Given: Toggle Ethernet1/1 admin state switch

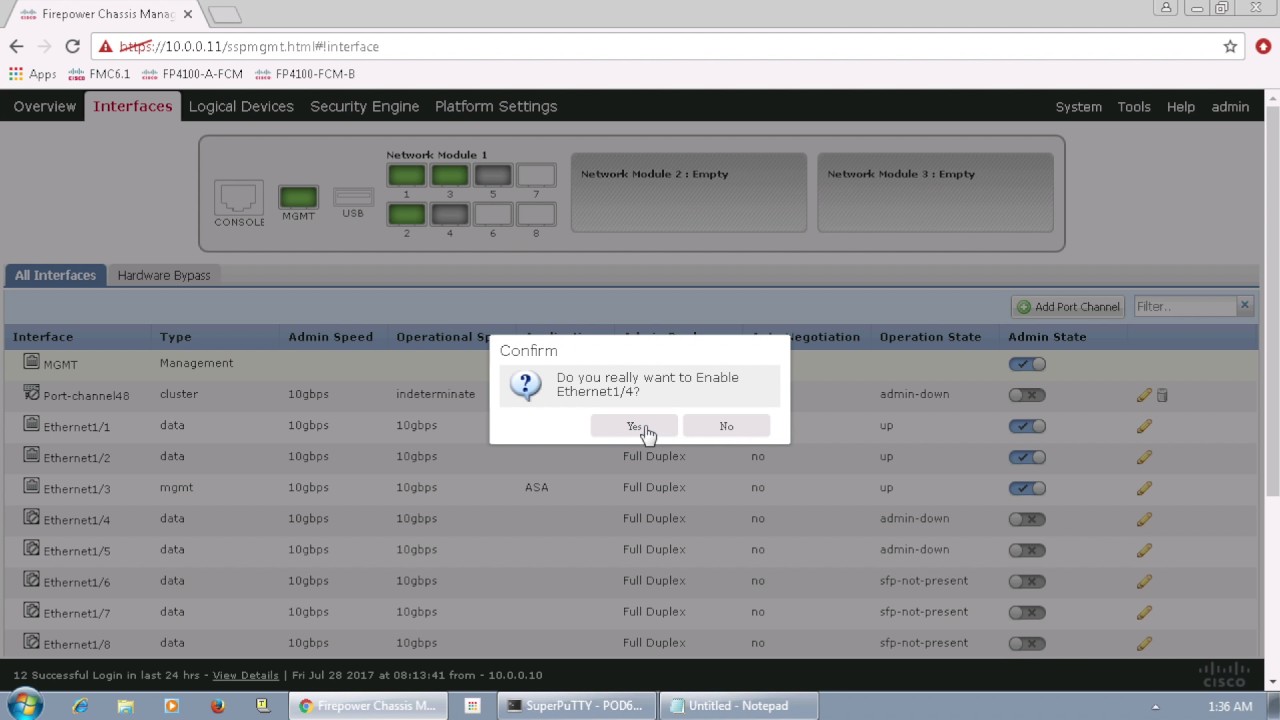Looking at the screenshot, I should 1027,426.
